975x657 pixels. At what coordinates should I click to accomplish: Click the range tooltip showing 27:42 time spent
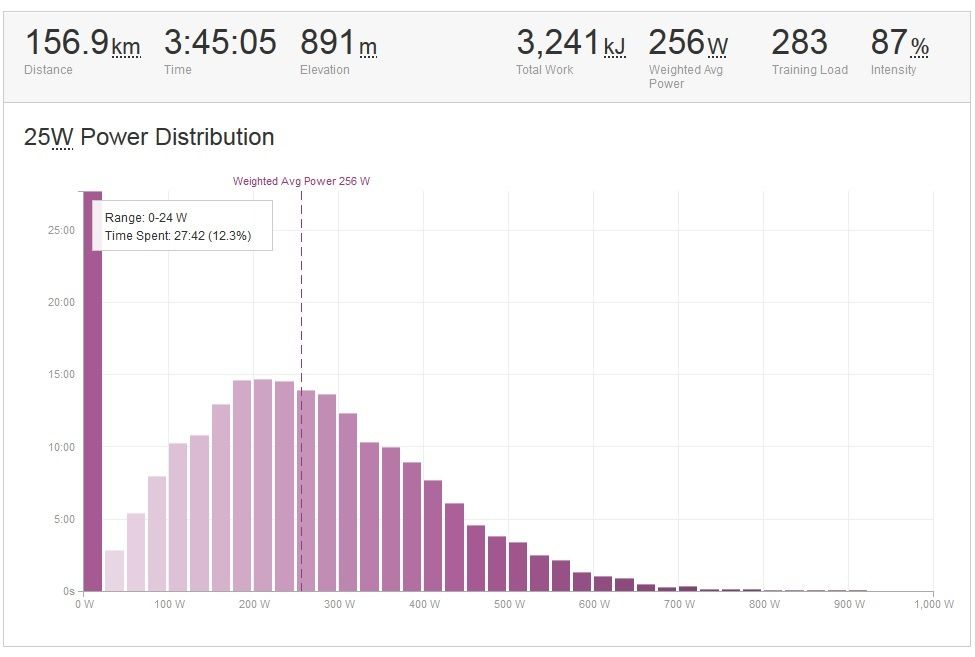[x=182, y=226]
